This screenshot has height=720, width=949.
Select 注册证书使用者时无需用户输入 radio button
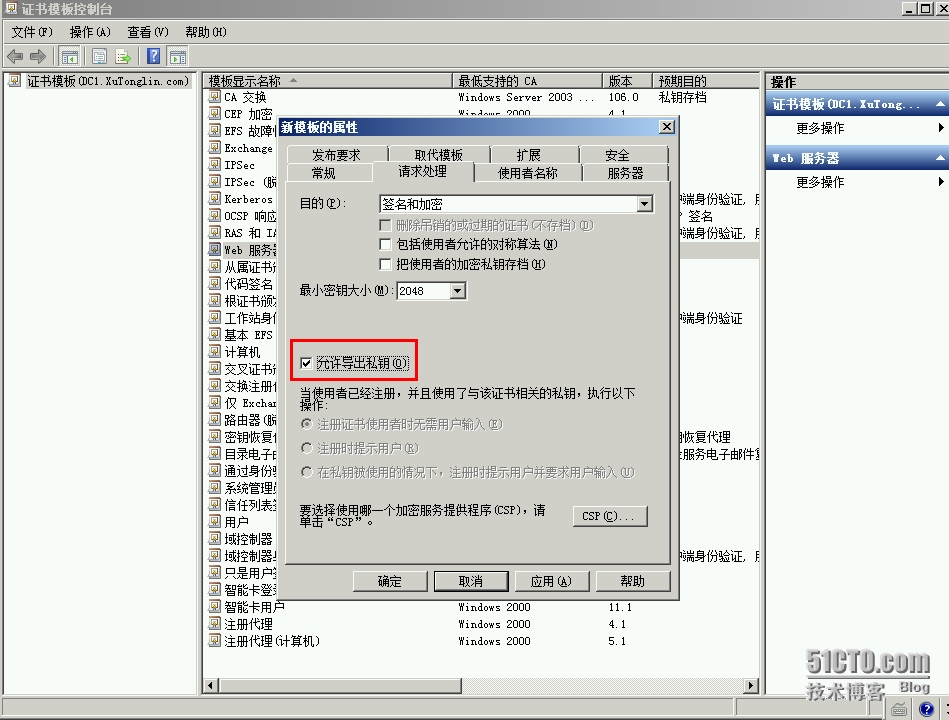(x=307, y=424)
